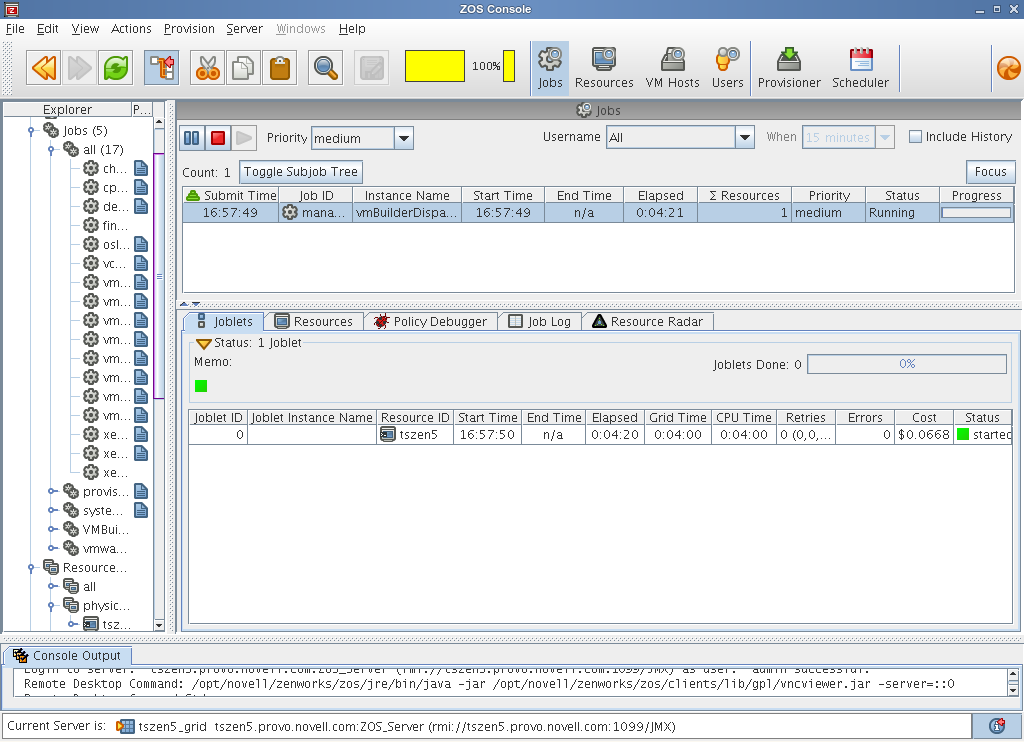The image size is (1024, 742).
Task: Click the Toggle Subjob Tree button
Action: [x=300, y=172]
